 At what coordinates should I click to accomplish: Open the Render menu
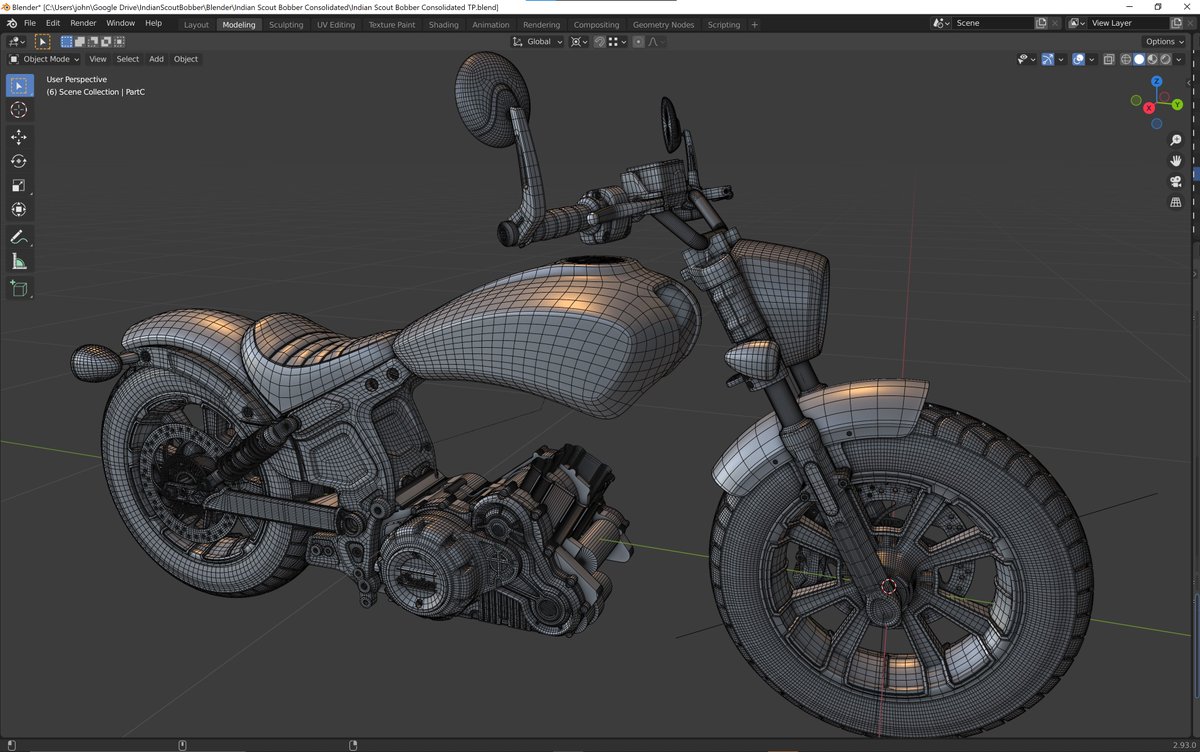coord(83,23)
